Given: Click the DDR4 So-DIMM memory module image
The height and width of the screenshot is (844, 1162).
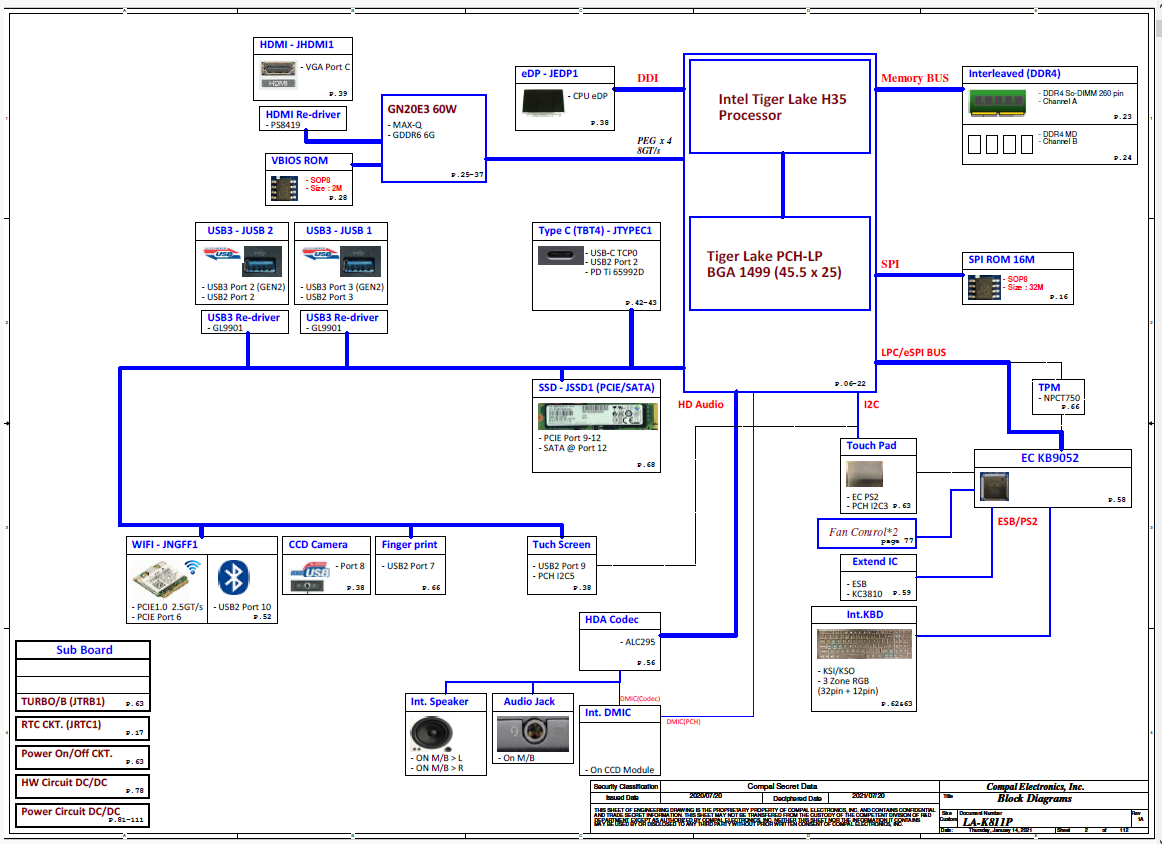Looking at the screenshot, I should tap(997, 102).
